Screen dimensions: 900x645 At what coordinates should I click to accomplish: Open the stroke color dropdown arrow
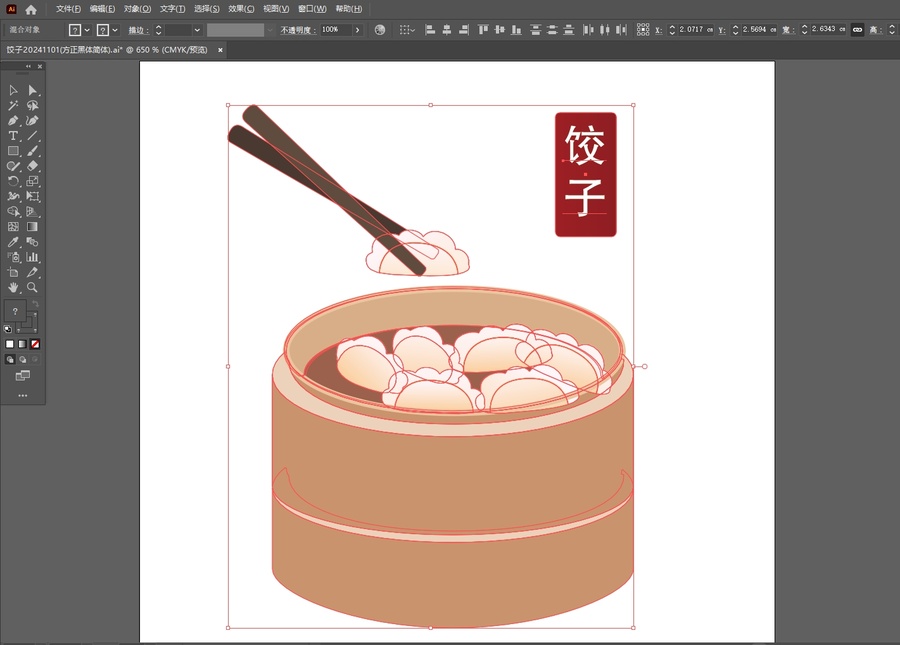pos(115,30)
